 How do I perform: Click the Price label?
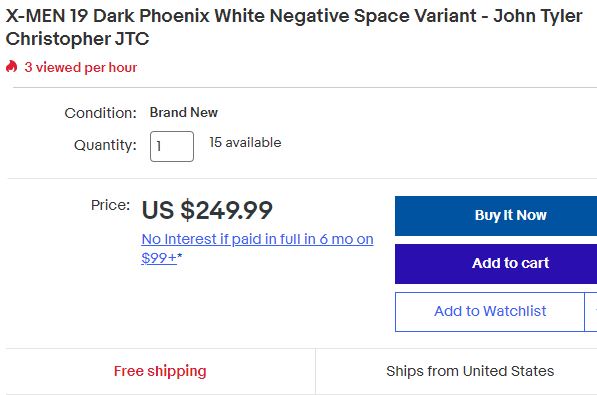tap(110, 205)
